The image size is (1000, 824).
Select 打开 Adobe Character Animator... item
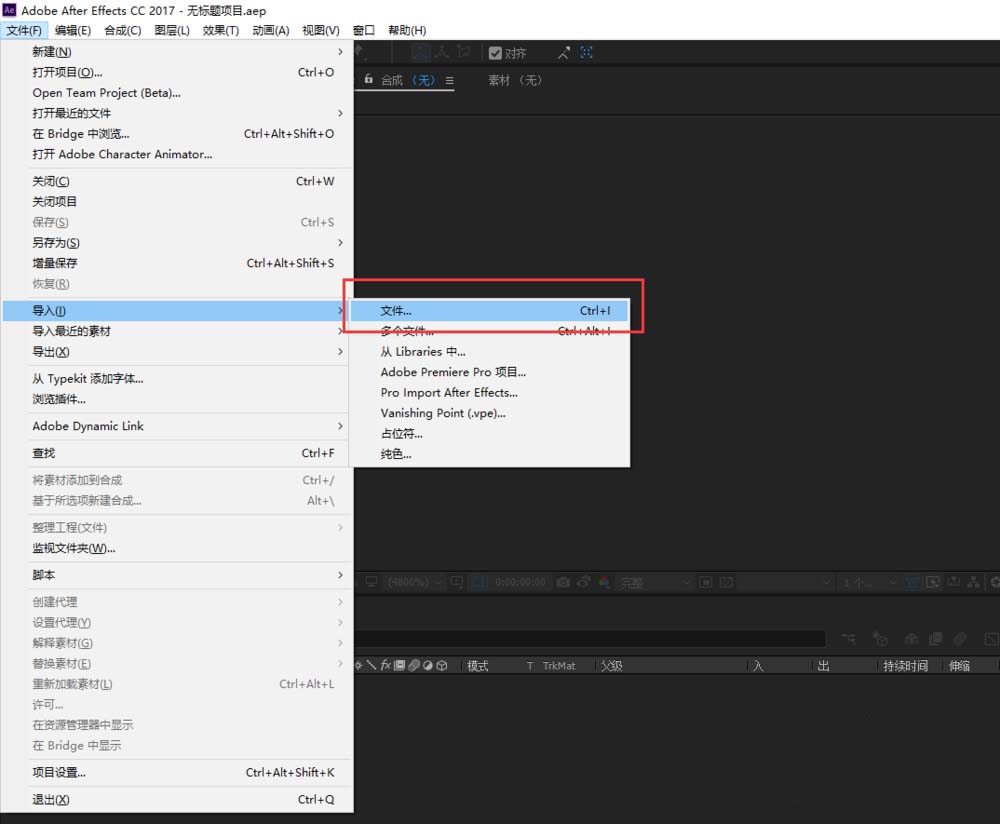(177, 154)
